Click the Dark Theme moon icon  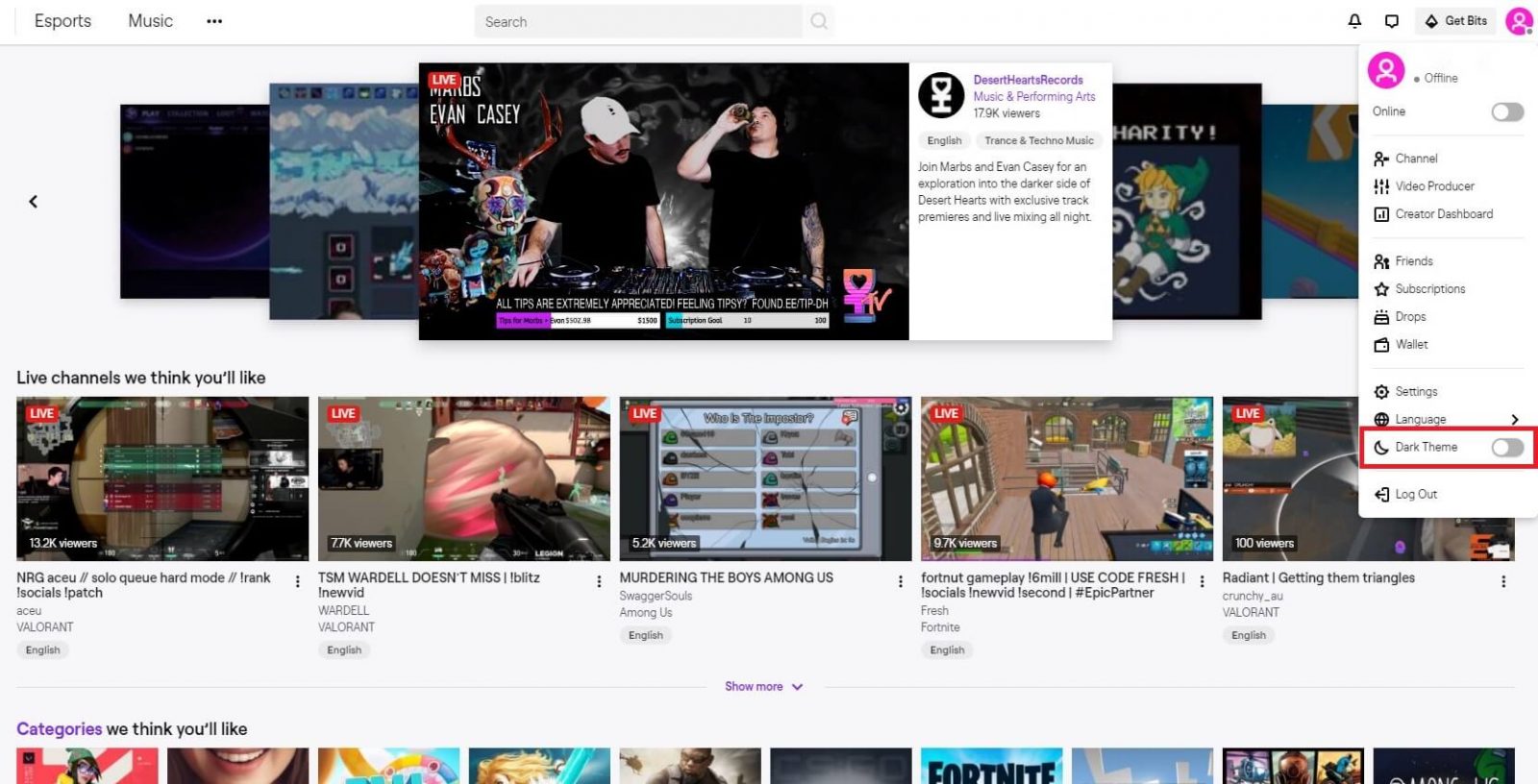(x=1381, y=448)
